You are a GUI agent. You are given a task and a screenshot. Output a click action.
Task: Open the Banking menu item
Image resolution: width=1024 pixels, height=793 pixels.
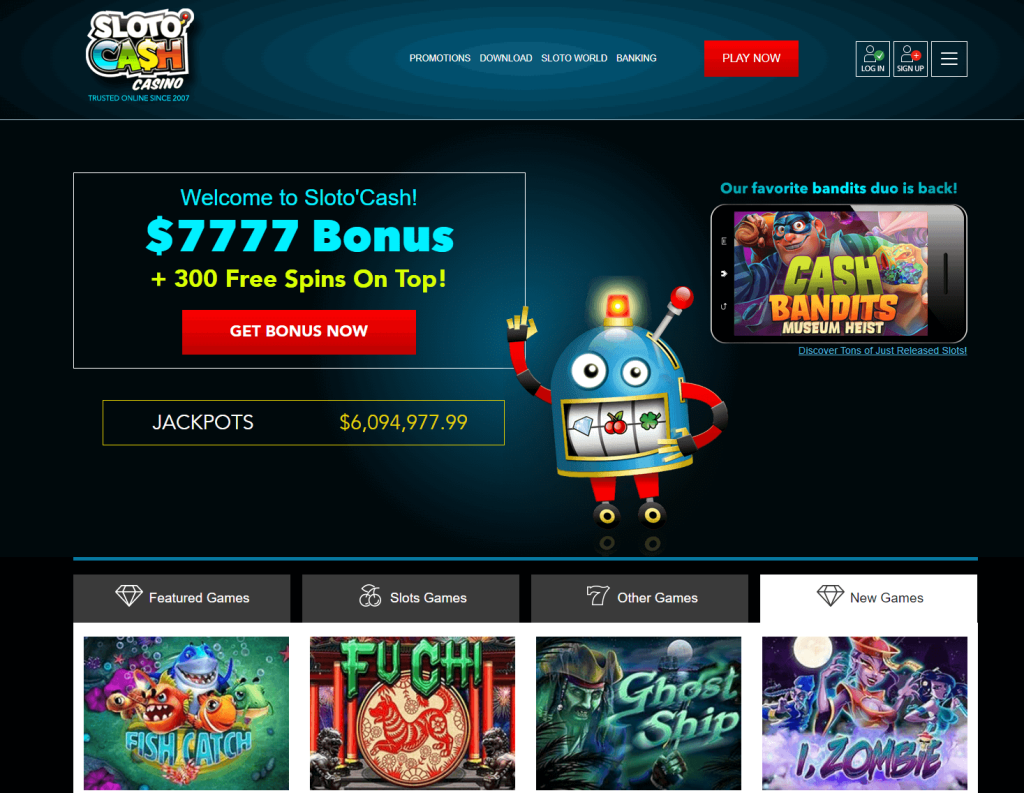[x=636, y=58]
